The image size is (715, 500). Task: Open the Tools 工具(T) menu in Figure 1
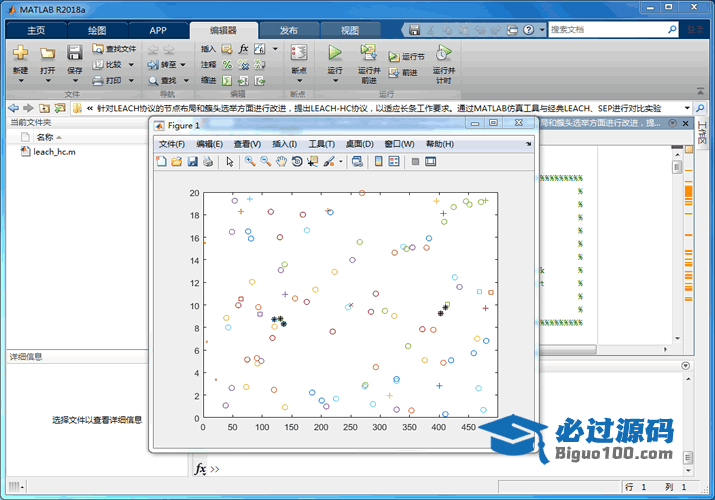[x=321, y=144]
